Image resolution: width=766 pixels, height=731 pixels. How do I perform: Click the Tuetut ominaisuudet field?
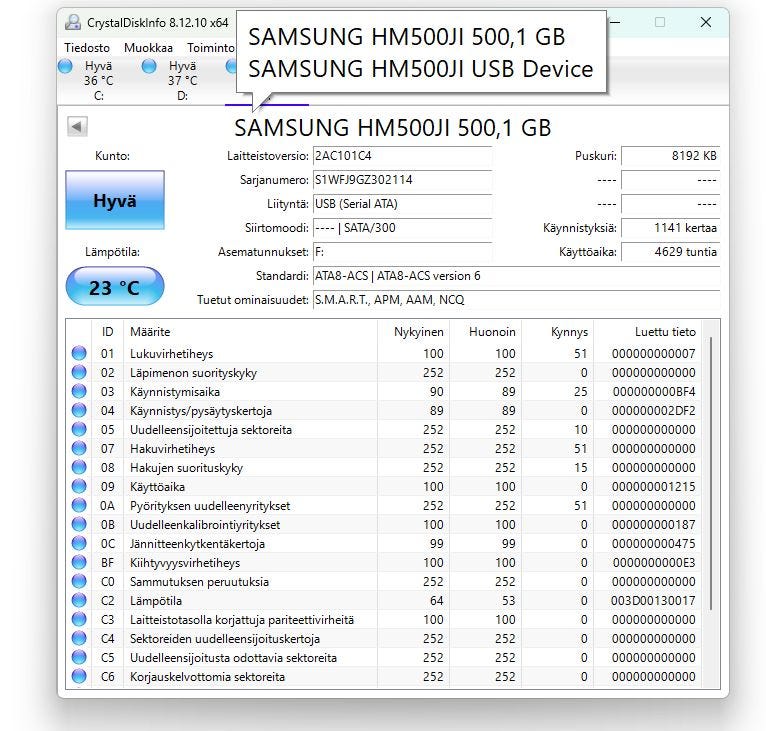(x=516, y=300)
